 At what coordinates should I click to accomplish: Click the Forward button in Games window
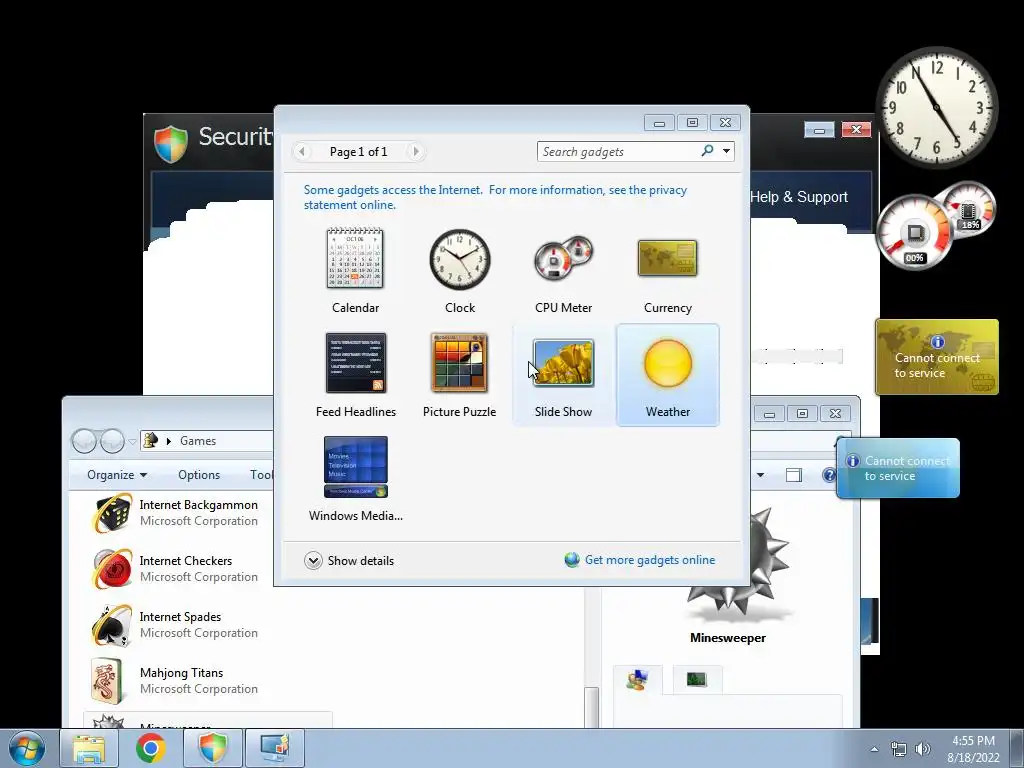click(112, 441)
